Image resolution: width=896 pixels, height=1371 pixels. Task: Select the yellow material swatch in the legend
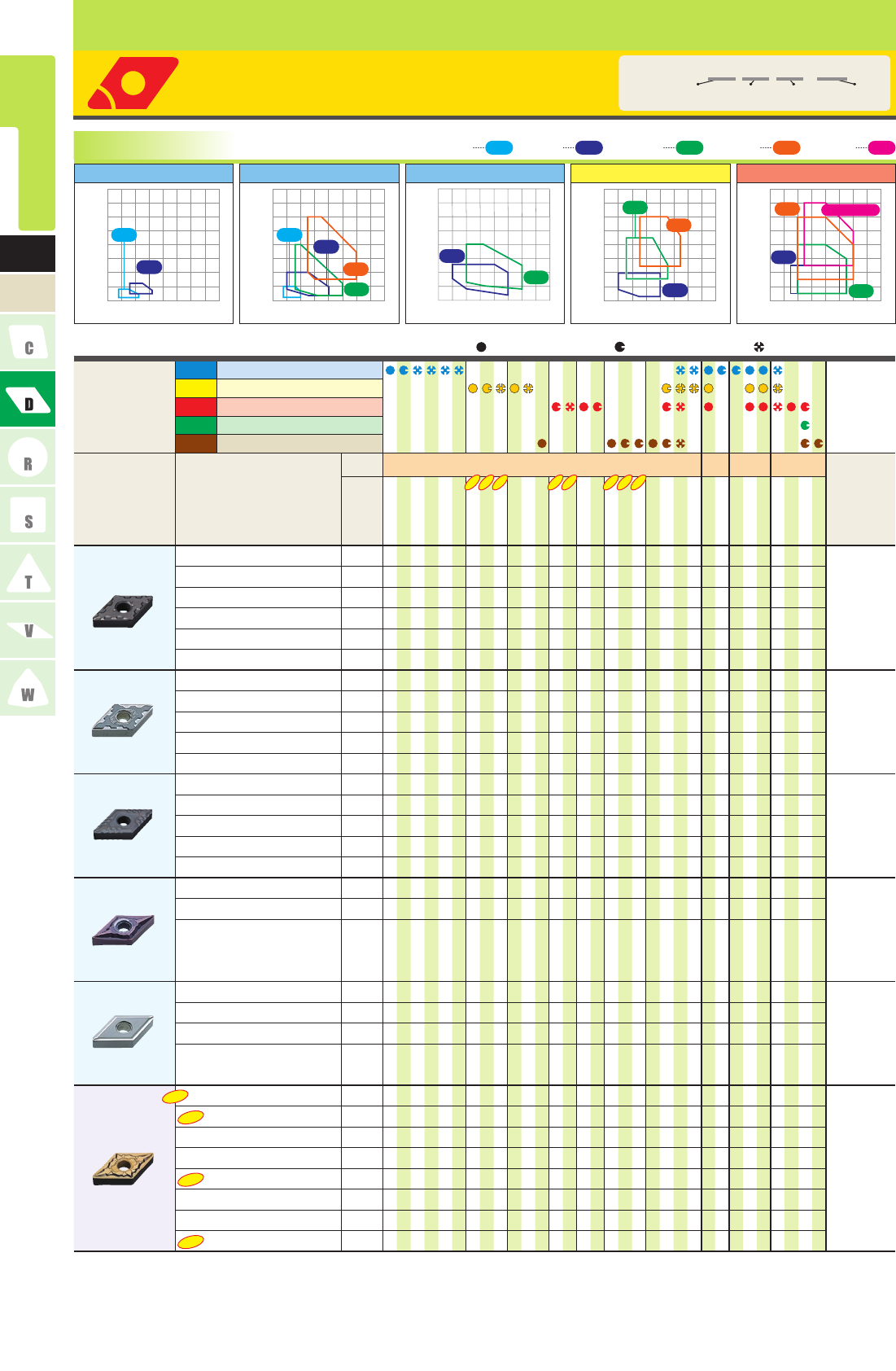click(x=196, y=388)
